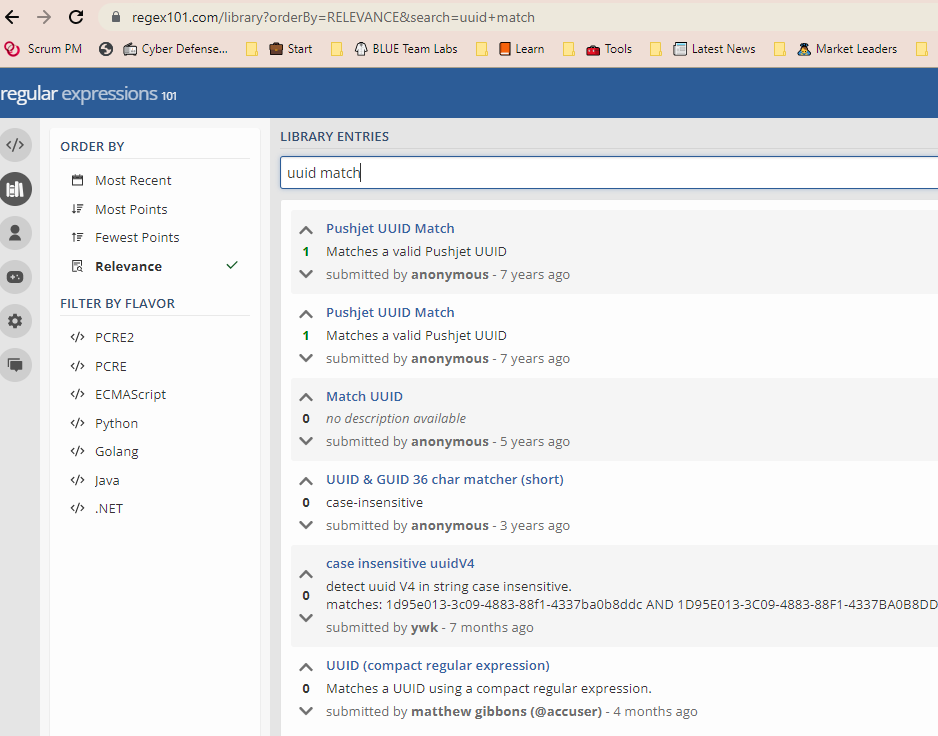
Task: Upvote UUID compact regular expression entry
Action: tap(306, 667)
